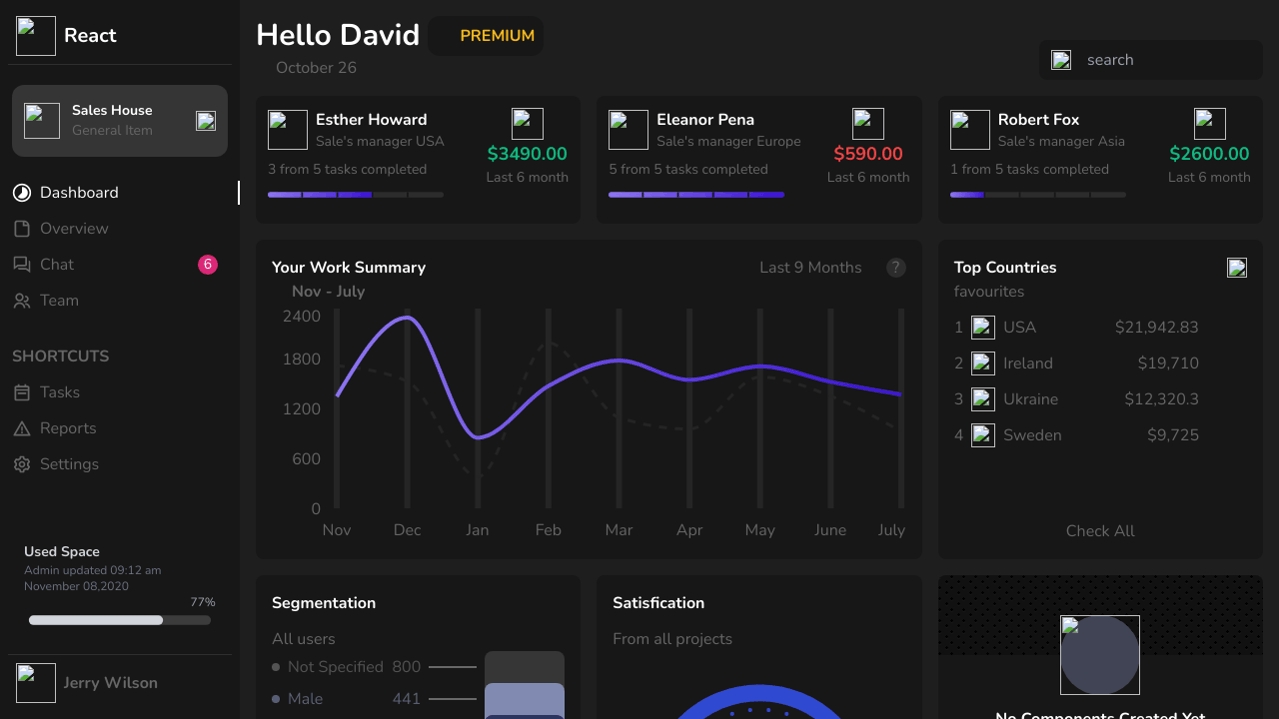Click the USA flag icon
1279x719 pixels.
(983, 328)
